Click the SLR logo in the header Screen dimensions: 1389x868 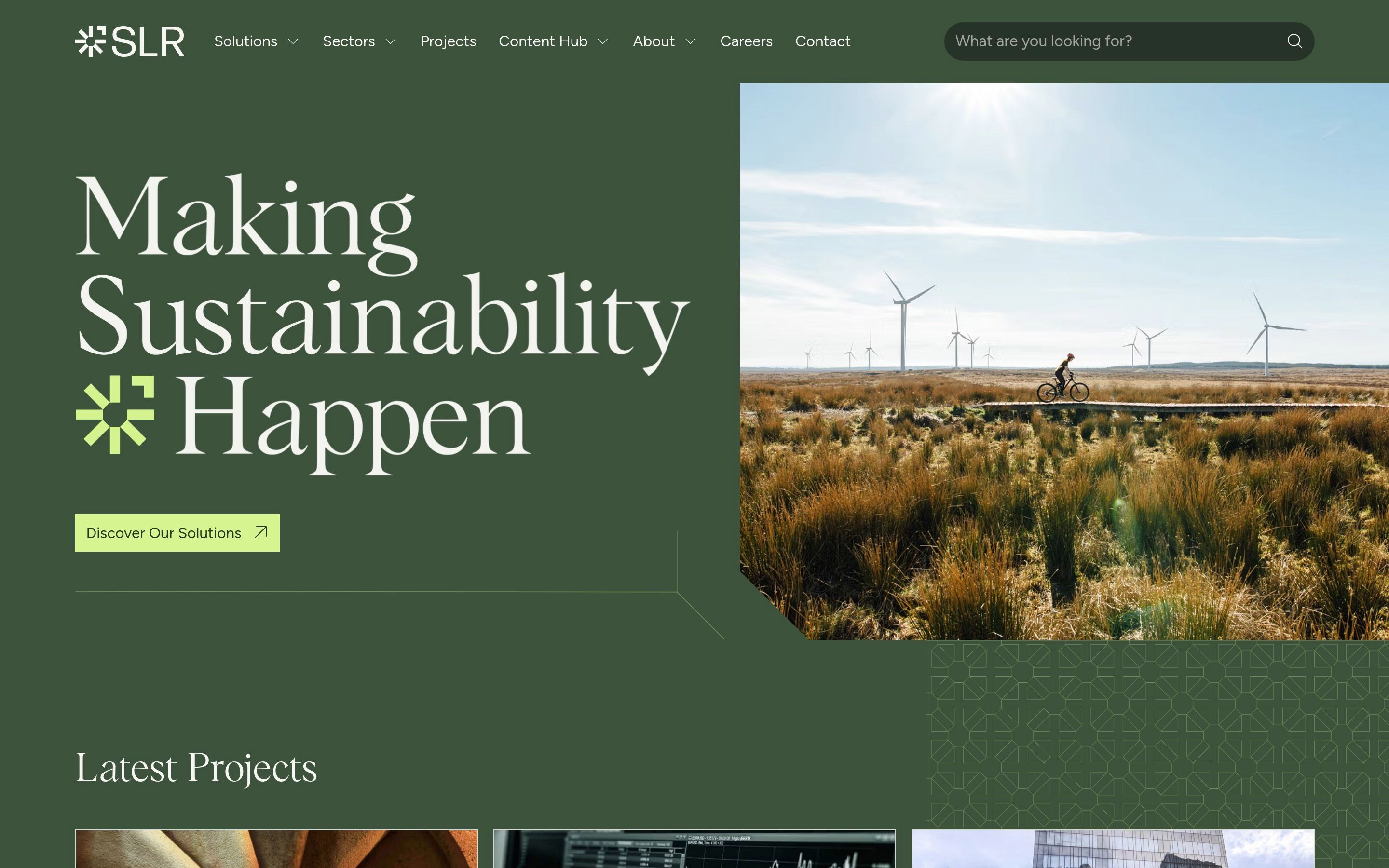[130, 41]
